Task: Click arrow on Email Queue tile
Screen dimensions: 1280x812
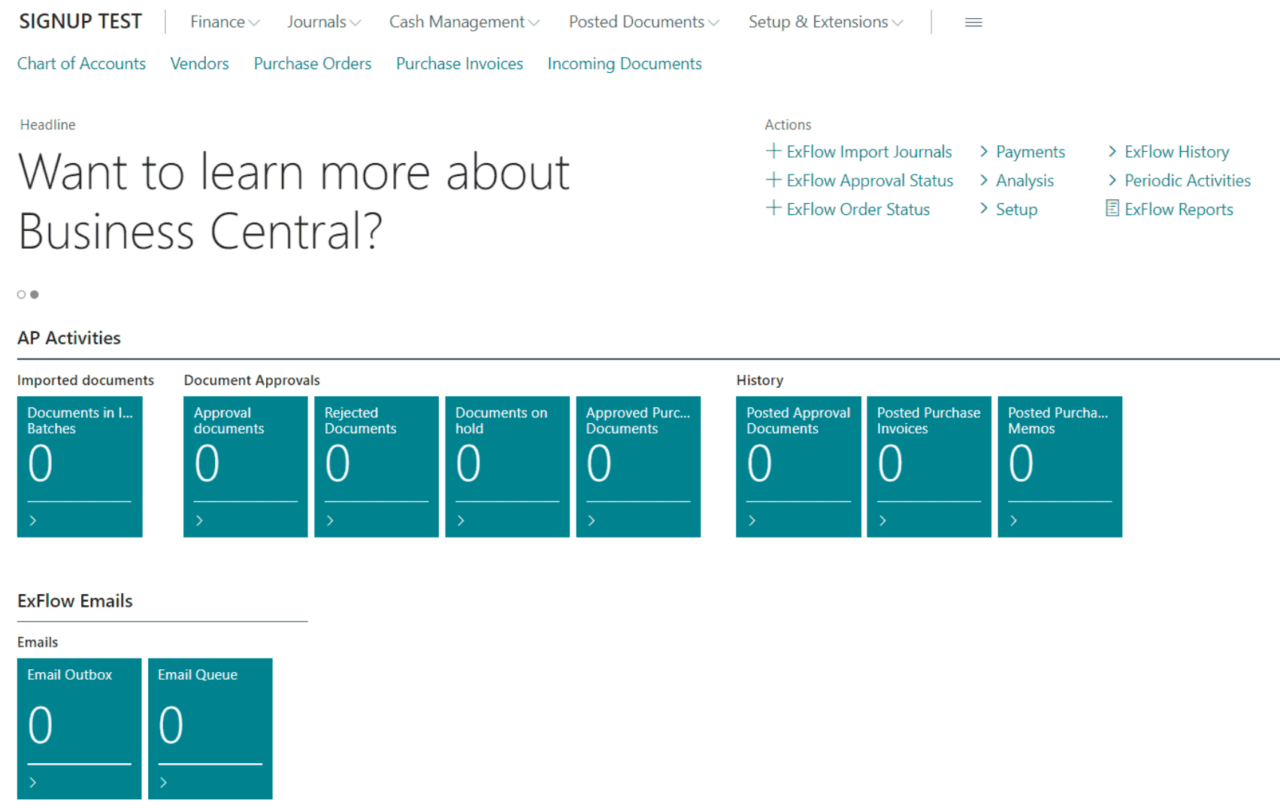Action: coord(164,782)
